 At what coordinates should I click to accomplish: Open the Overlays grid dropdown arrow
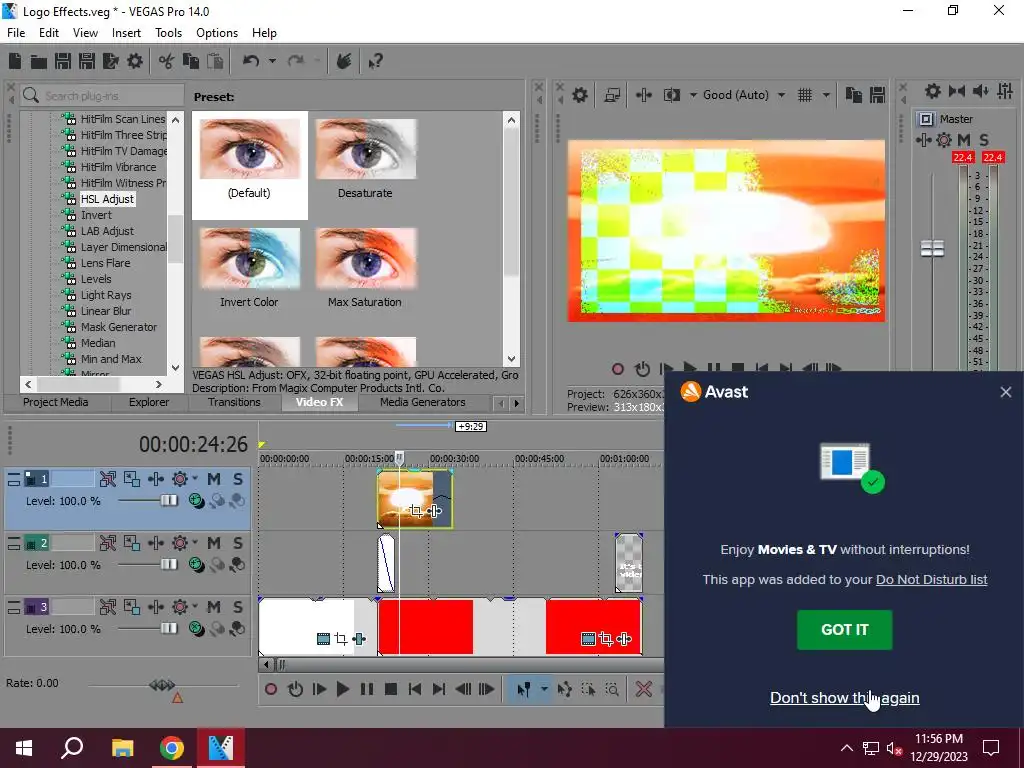(826, 95)
